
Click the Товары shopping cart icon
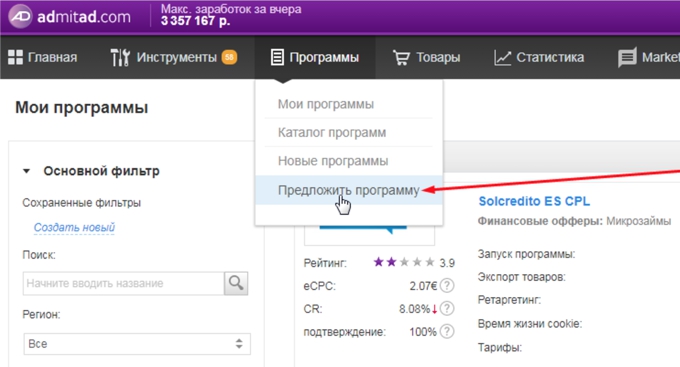tap(401, 57)
